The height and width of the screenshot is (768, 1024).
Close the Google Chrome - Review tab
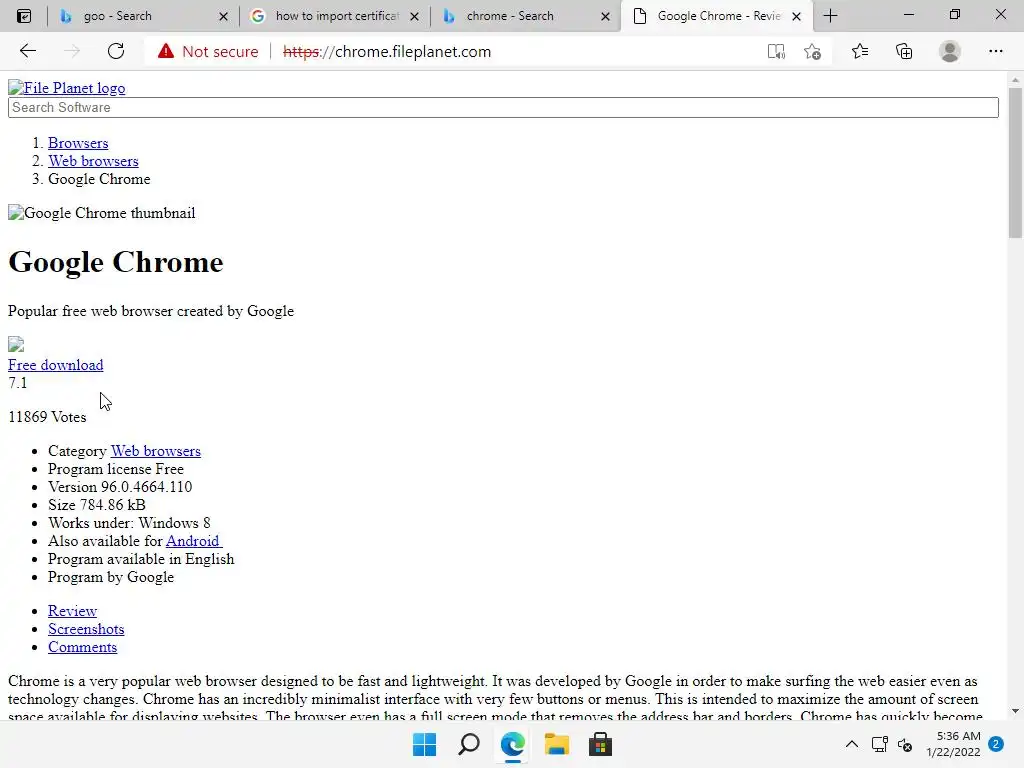coord(796,16)
